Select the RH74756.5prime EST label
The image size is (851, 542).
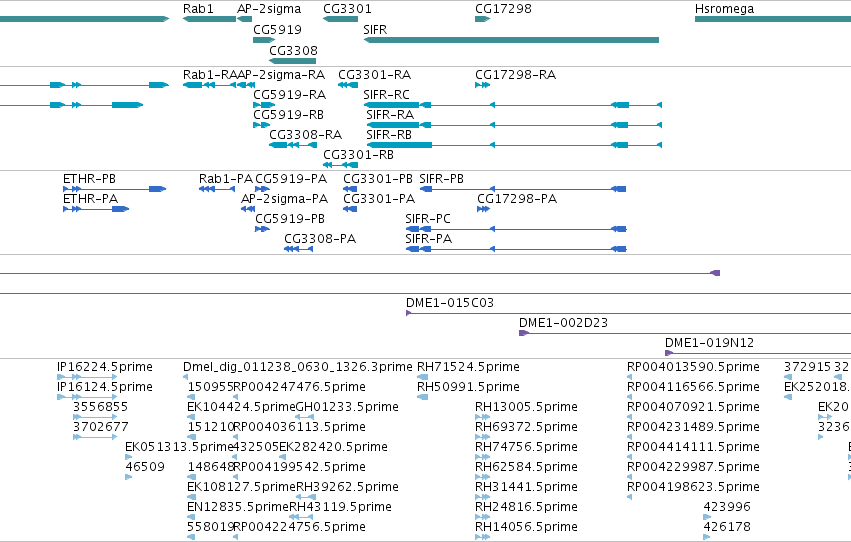(526, 447)
